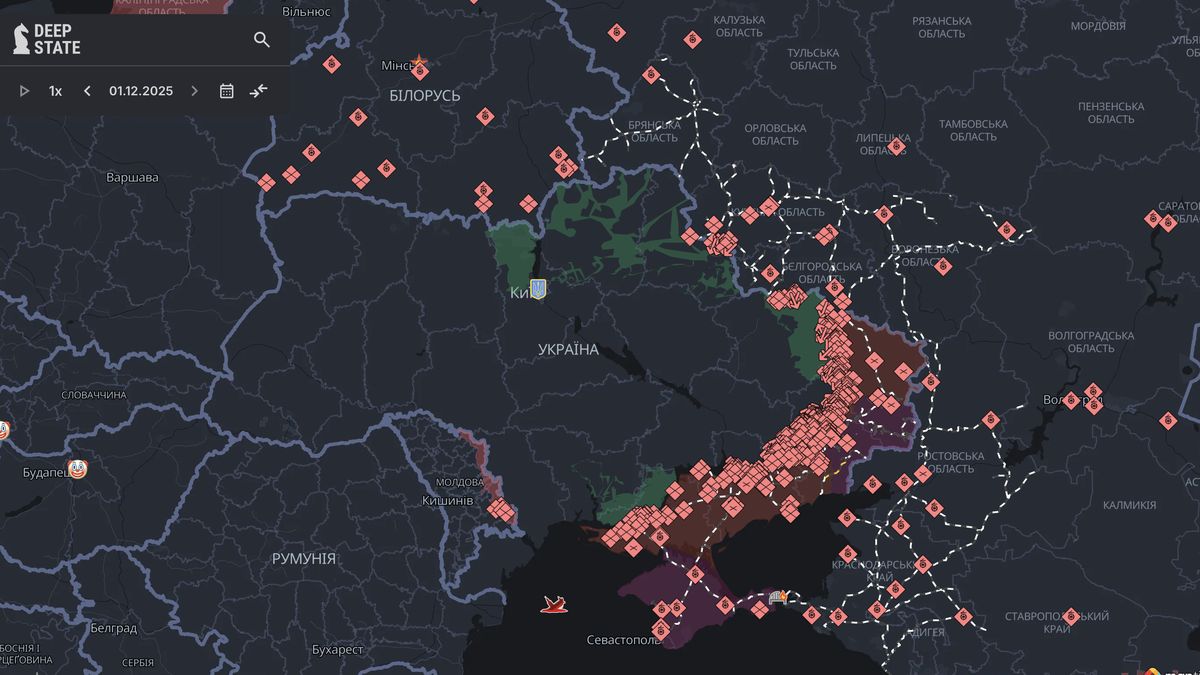Collapse the timeline control panel
The width and height of the screenshot is (1200, 675).
259,91
